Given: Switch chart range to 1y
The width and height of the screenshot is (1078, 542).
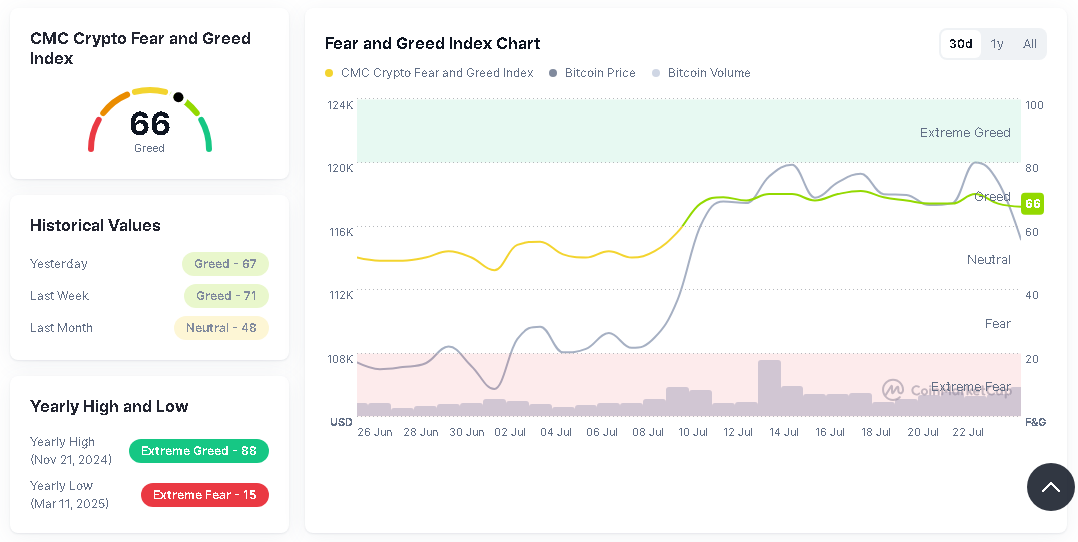Looking at the screenshot, I should 997,44.
